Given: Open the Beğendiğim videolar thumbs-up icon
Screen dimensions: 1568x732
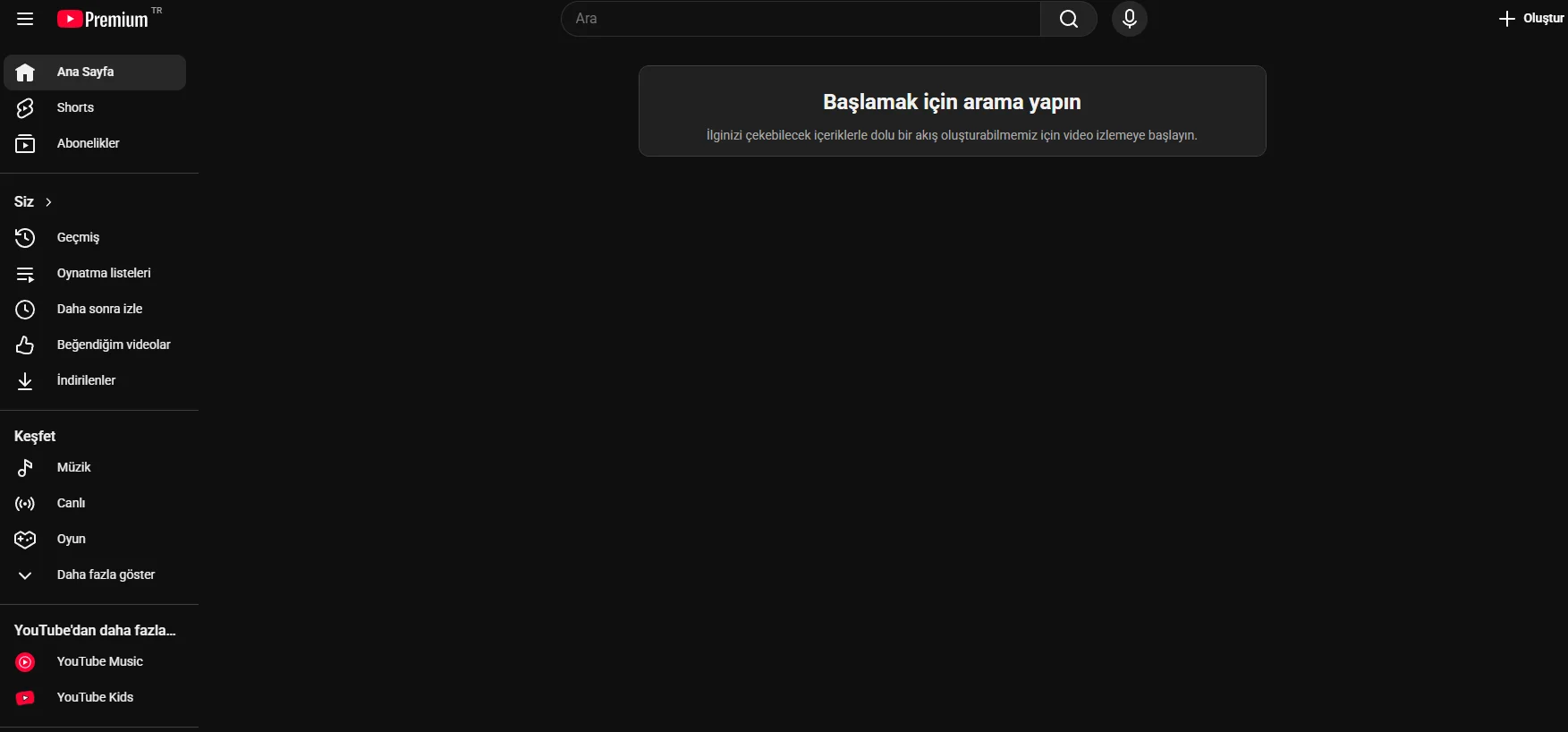Looking at the screenshot, I should point(25,345).
